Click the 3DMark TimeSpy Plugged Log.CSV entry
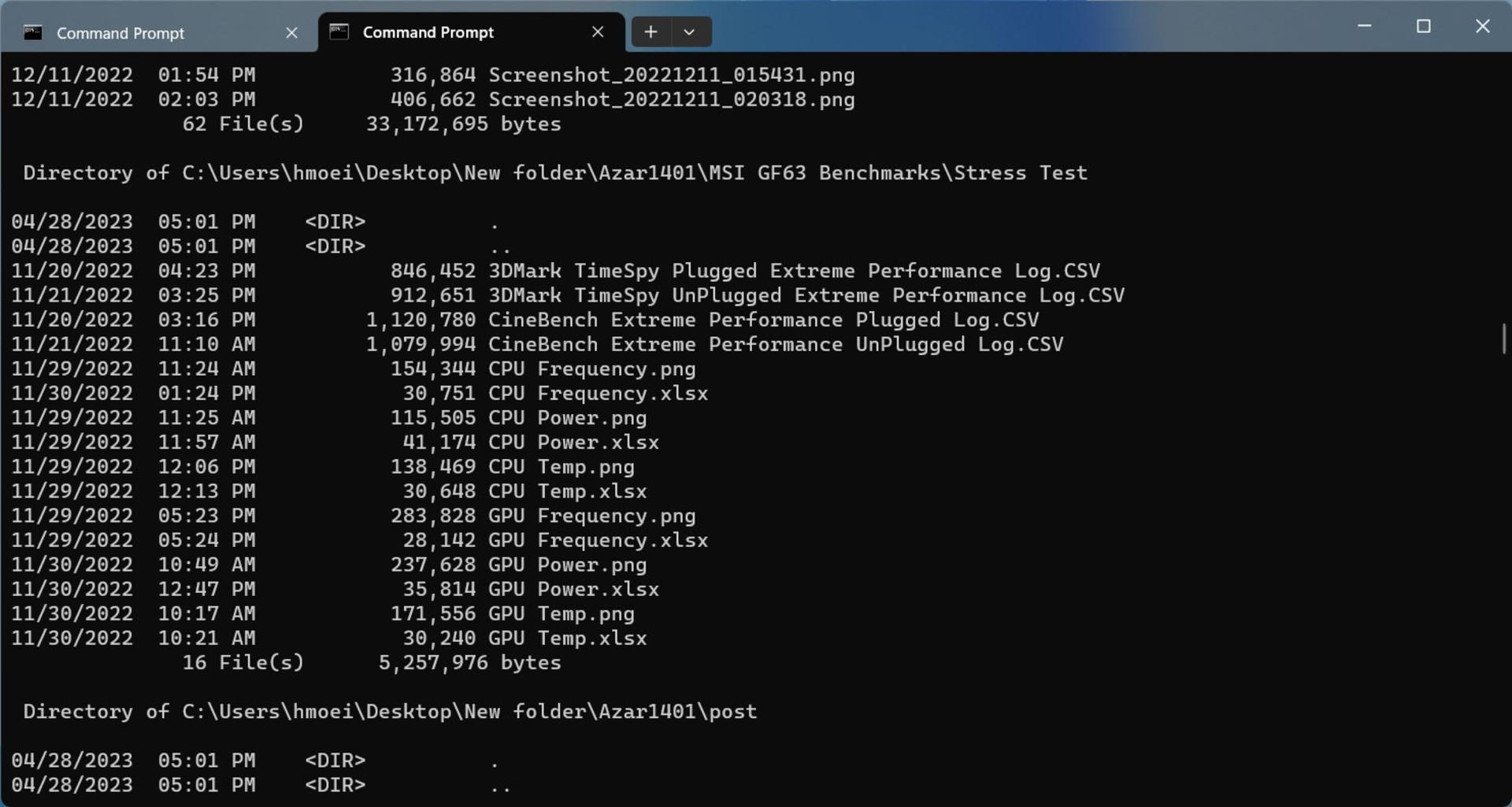Viewport: 1512px width, 807px height. pos(556,272)
